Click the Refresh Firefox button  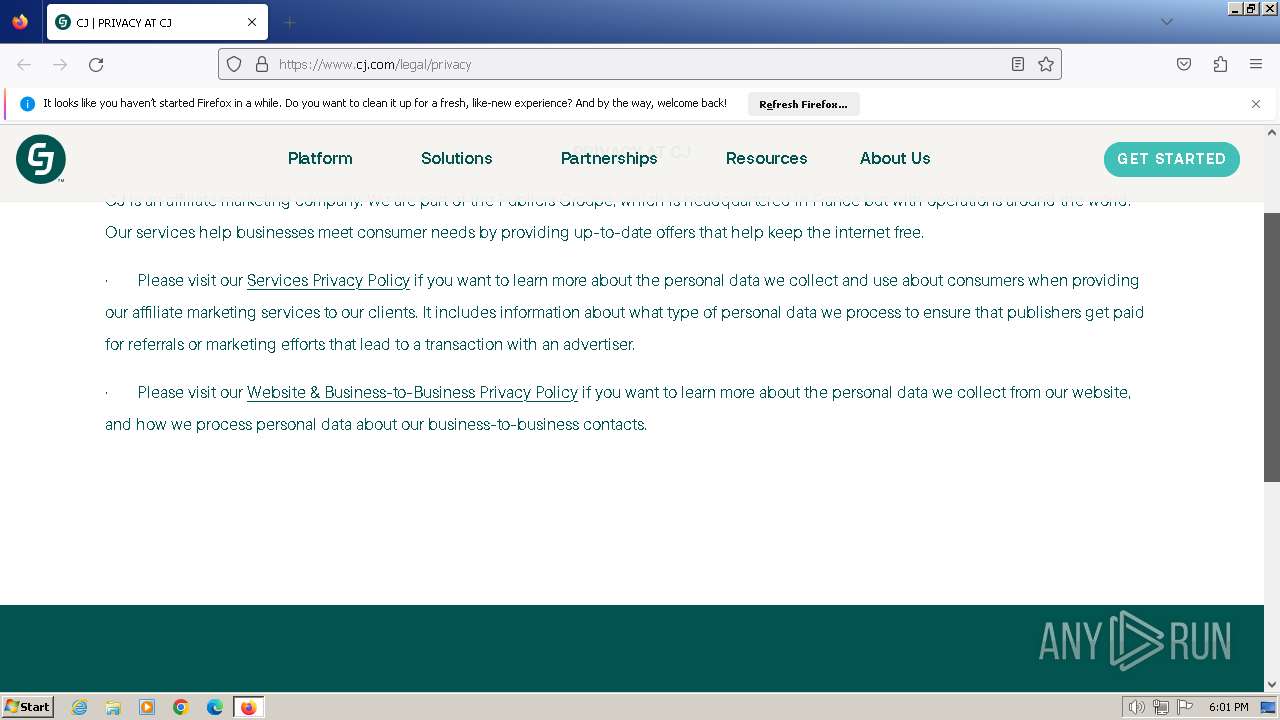point(803,104)
